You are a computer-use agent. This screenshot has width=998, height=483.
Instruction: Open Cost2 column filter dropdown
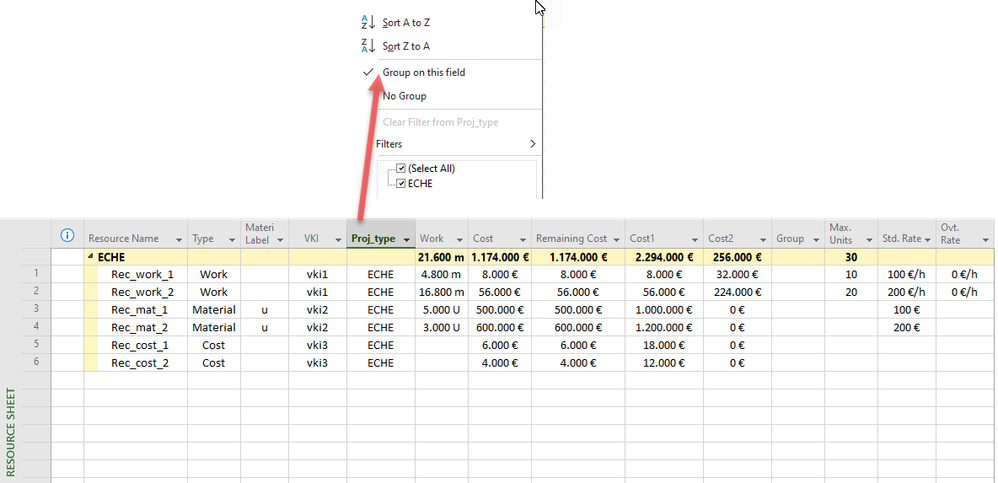[763, 239]
